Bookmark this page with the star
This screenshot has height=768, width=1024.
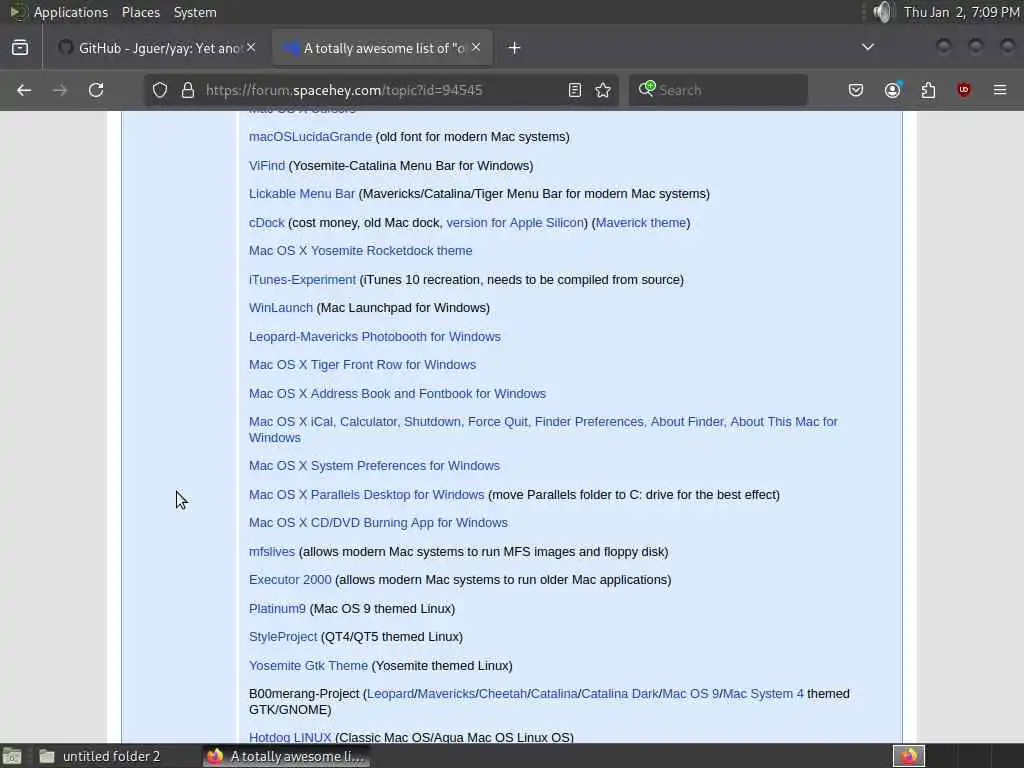pos(603,90)
